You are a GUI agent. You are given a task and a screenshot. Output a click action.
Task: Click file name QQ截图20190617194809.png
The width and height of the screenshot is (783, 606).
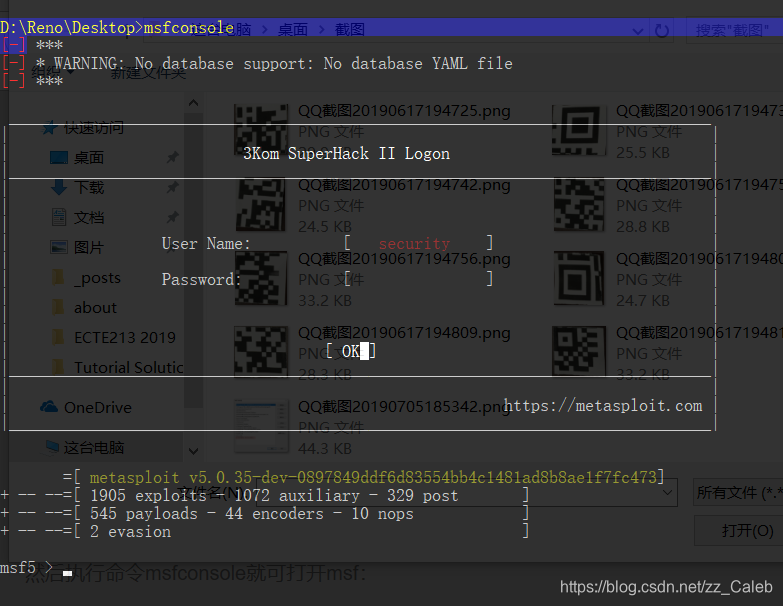[x=404, y=332]
